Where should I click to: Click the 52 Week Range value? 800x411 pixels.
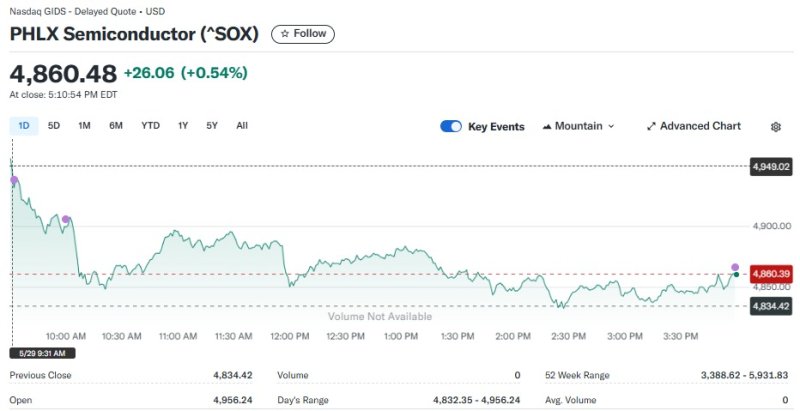pos(744,375)
